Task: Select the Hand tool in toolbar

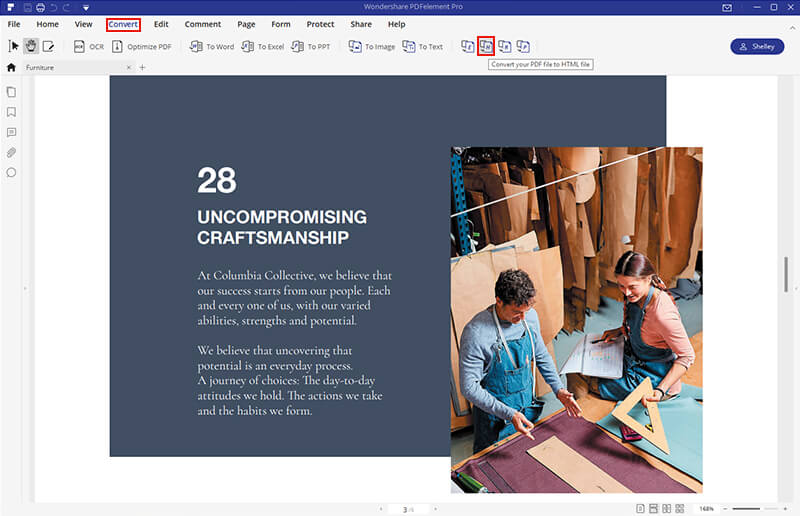Action: pos(31,46)
